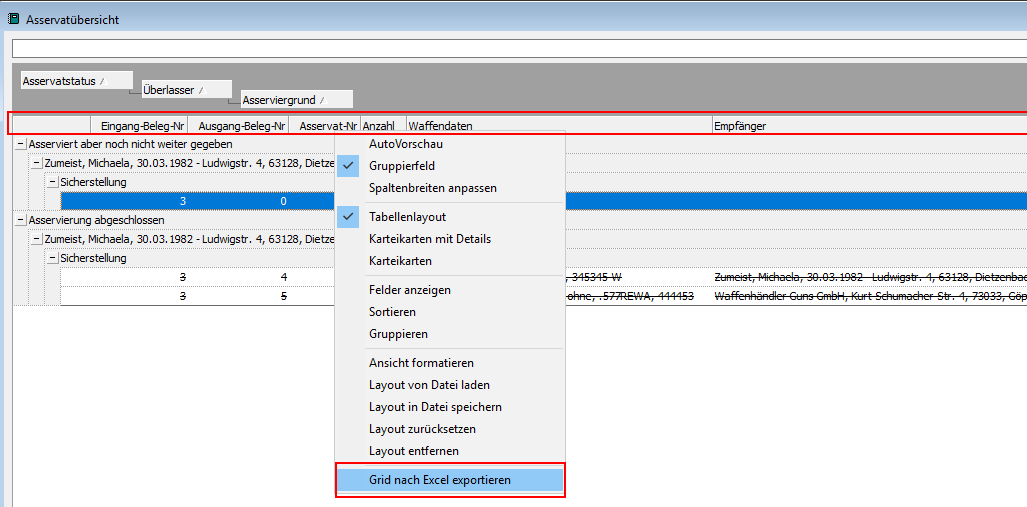Collapse Sicherstellung under Asservierung abgeschlossen
The height and width of the screenshot is (507, 1027).
pos(52,258)
